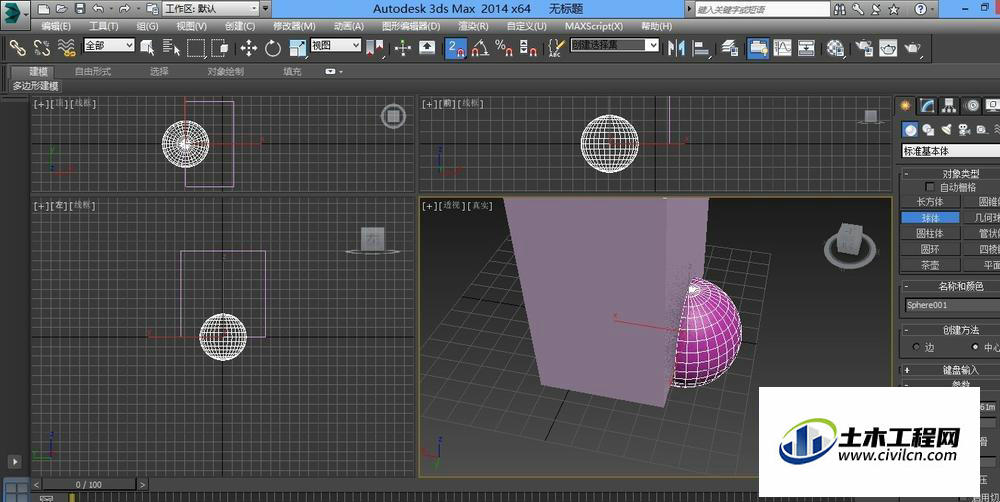Open the workspace selector dropdown

(x=210, y=9)
